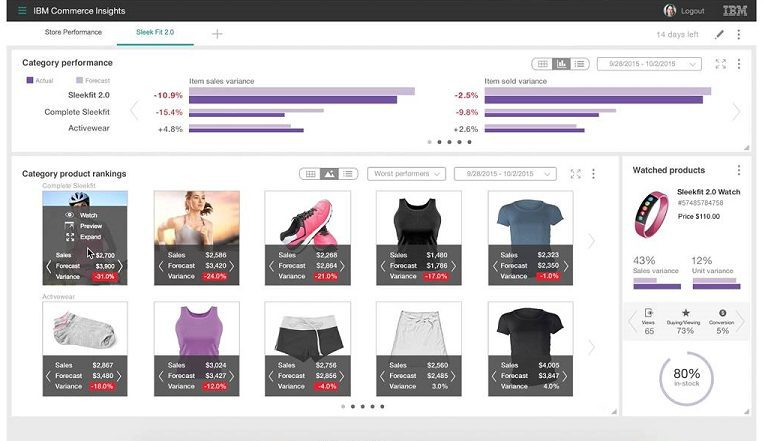Click the 80% in-stock progress ring
763x441 pixels.
(x=686, y=376)
